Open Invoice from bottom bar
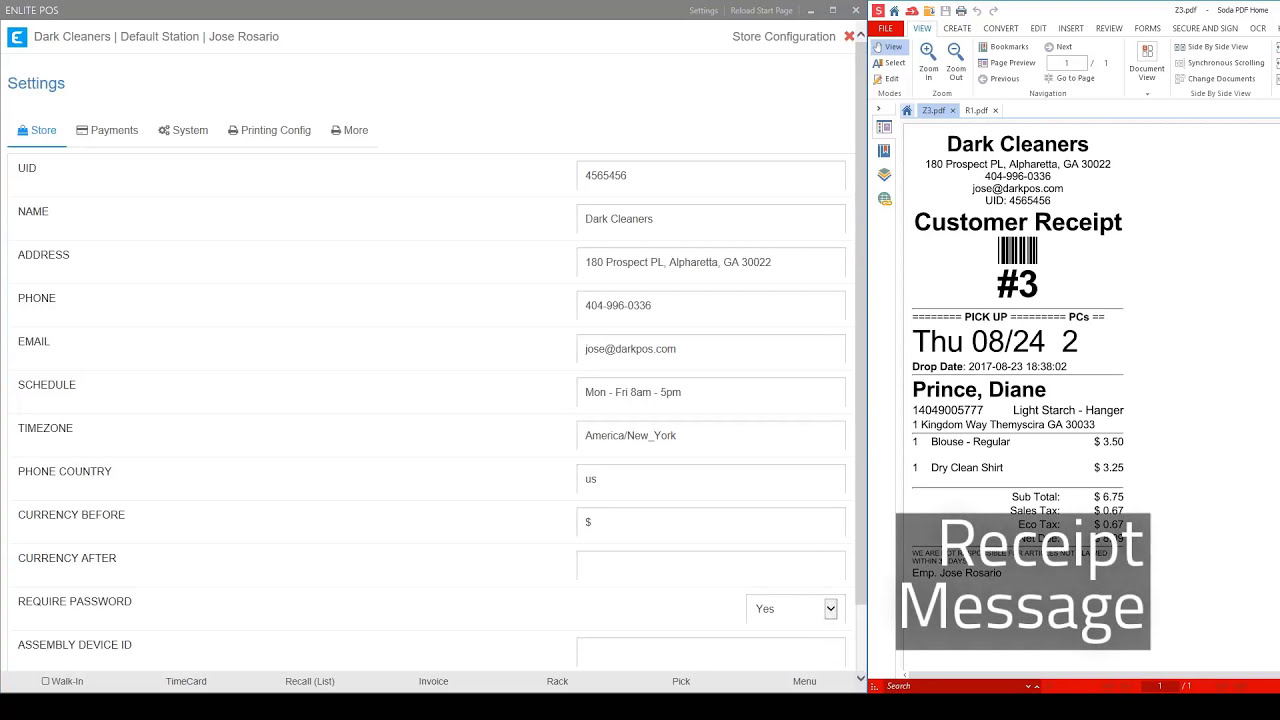The width and height of the screenshot is (1280, 720). click(433, 681)
